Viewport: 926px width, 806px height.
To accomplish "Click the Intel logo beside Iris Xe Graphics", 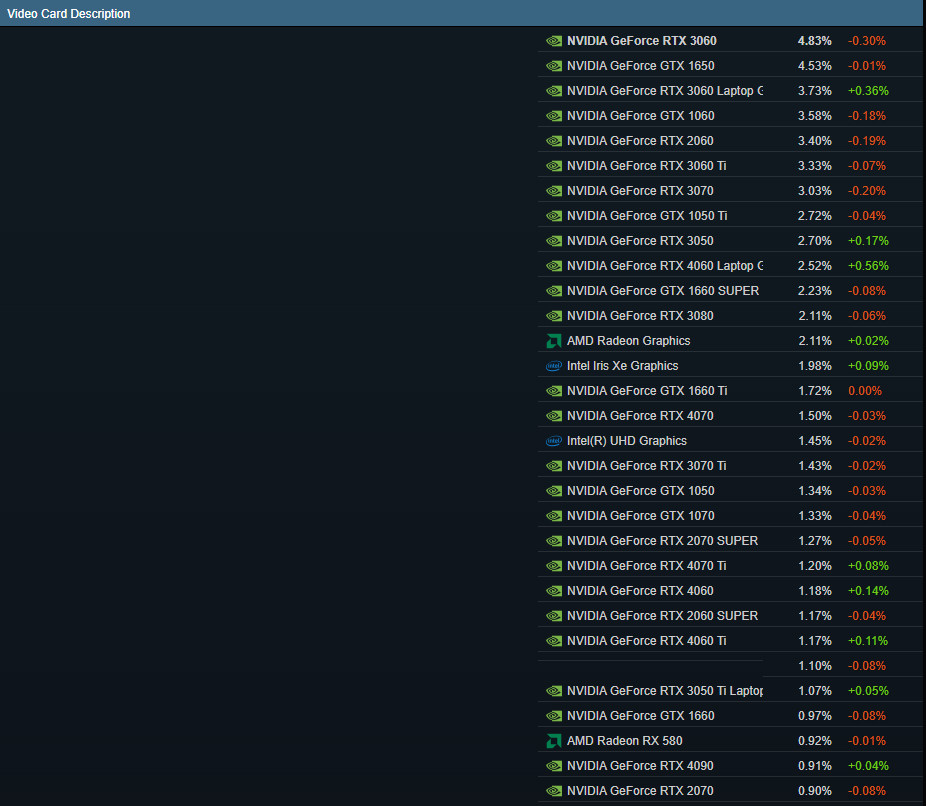I will coord(554,366).
